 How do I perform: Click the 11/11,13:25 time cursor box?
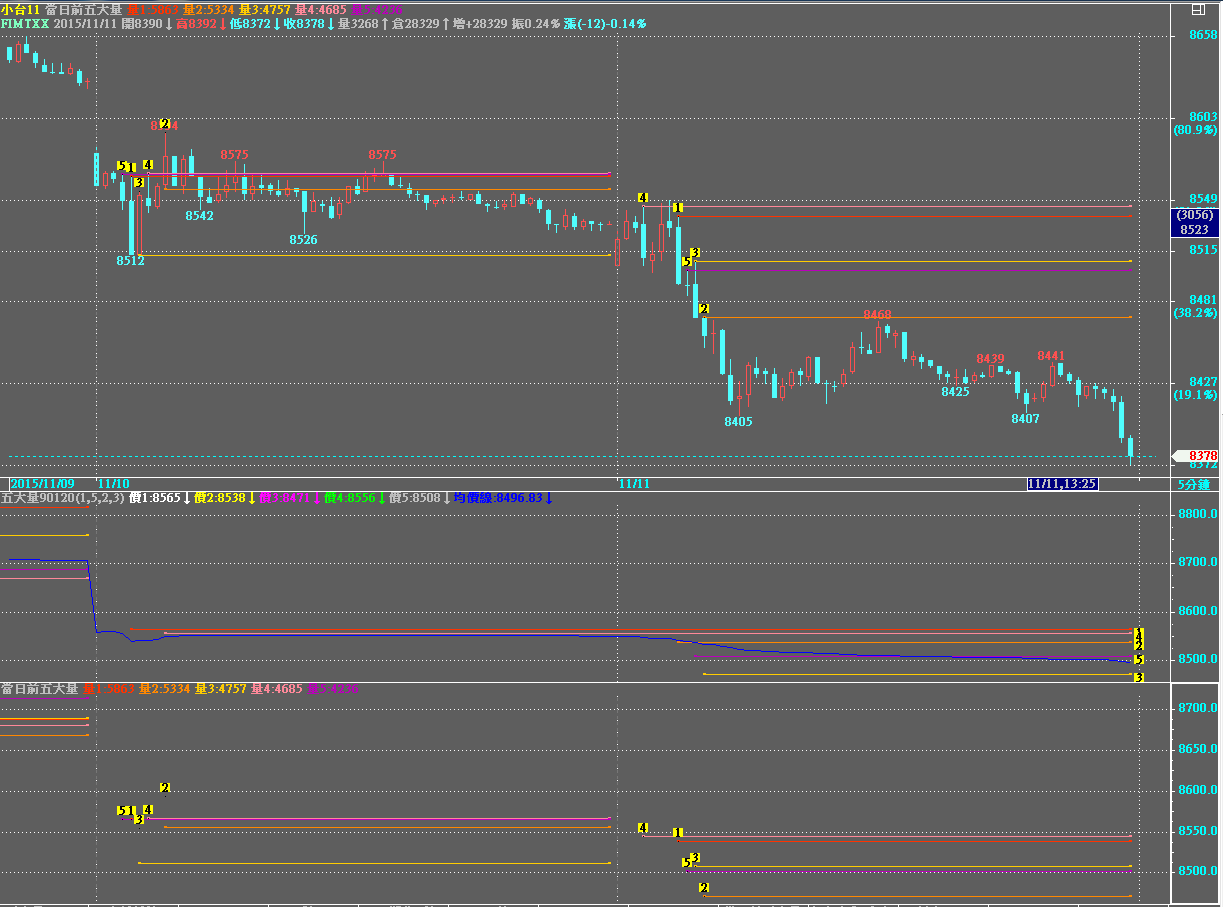(1062, 484)
